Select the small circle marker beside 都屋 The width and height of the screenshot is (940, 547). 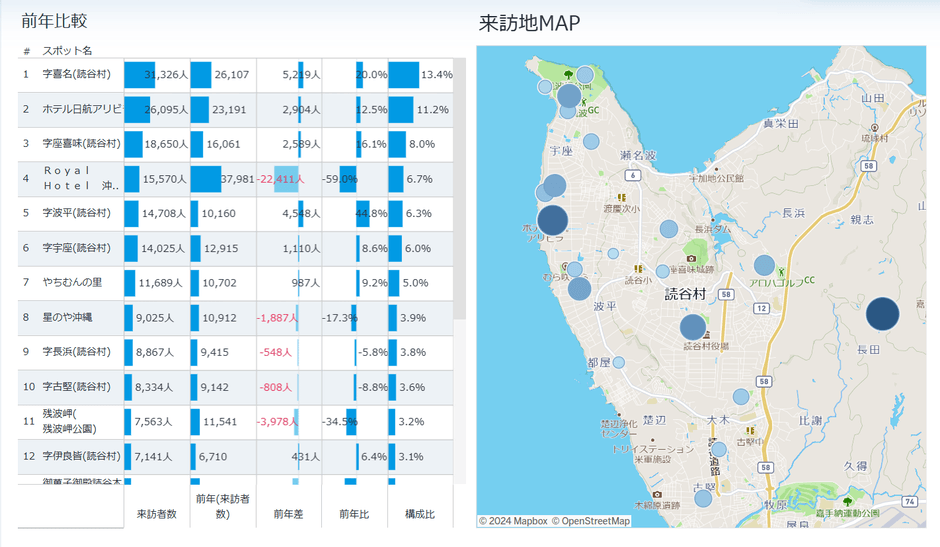coord(619,362)
